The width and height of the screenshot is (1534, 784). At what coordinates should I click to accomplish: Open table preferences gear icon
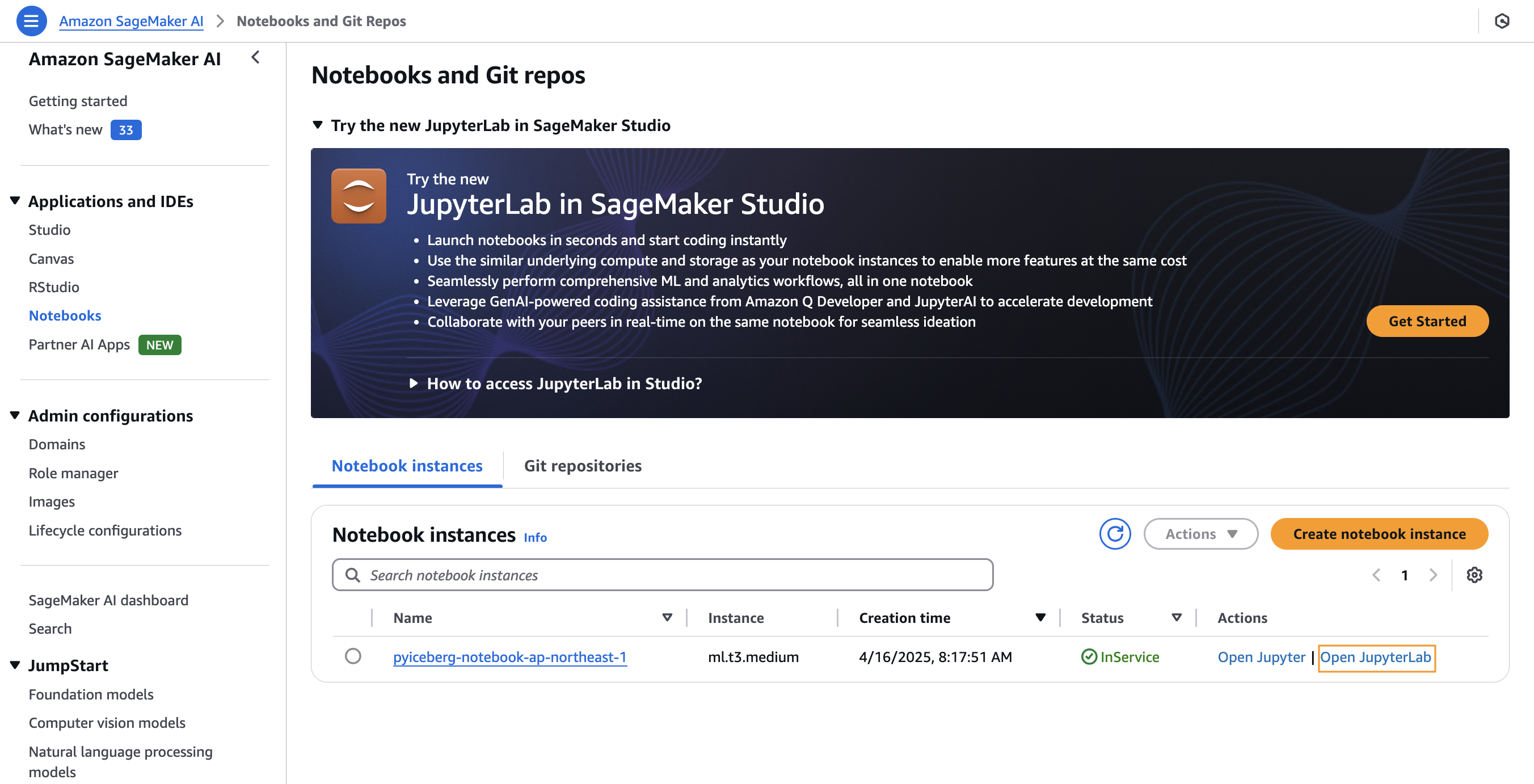pos(1474,575)
